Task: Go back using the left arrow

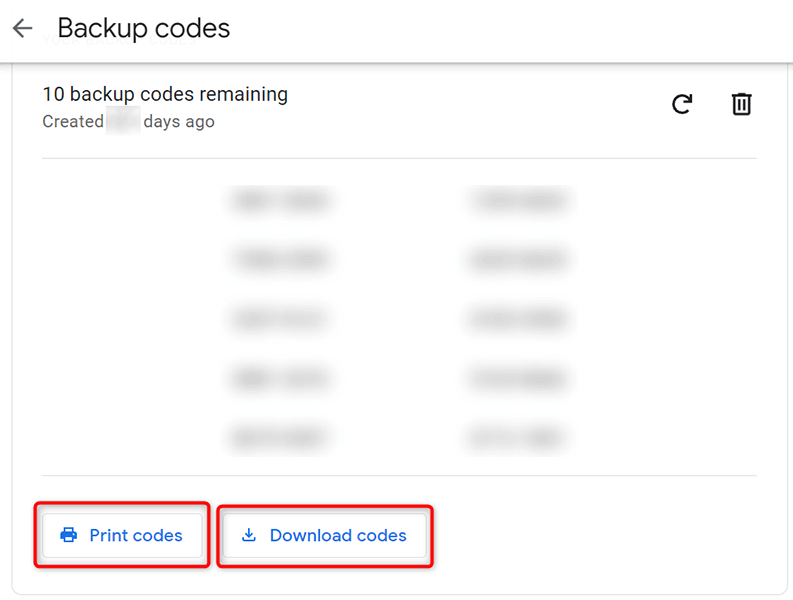Action: pos(23,29)
